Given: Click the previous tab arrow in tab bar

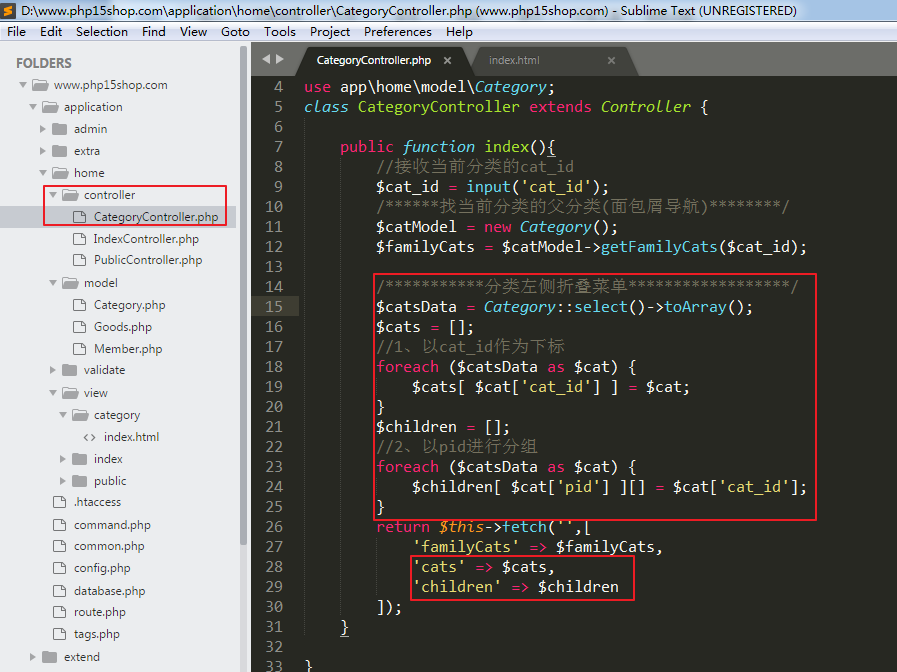Looking at the screenshot, I should (265, 60).
